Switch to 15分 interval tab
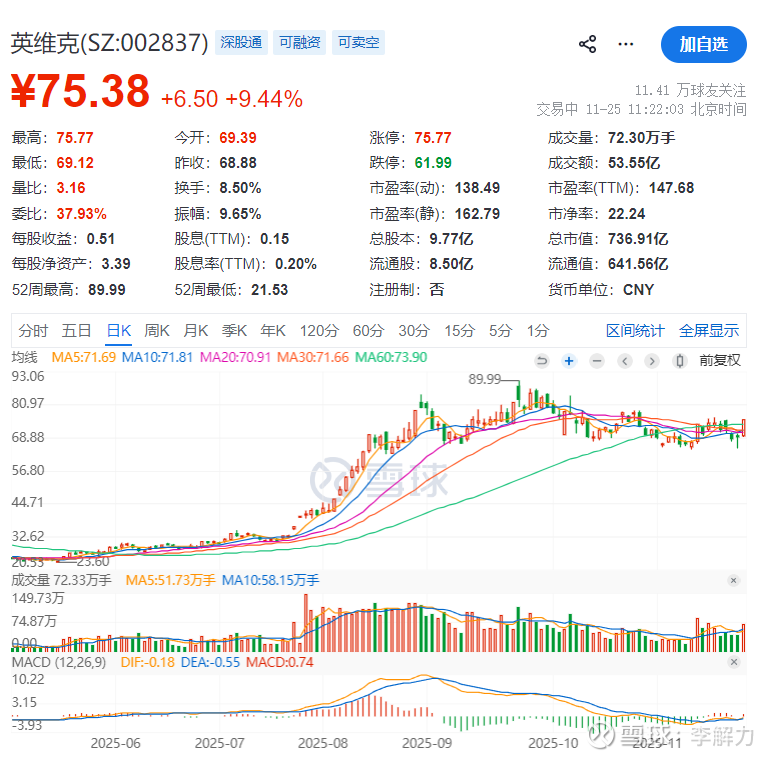 tap(459, 330)
